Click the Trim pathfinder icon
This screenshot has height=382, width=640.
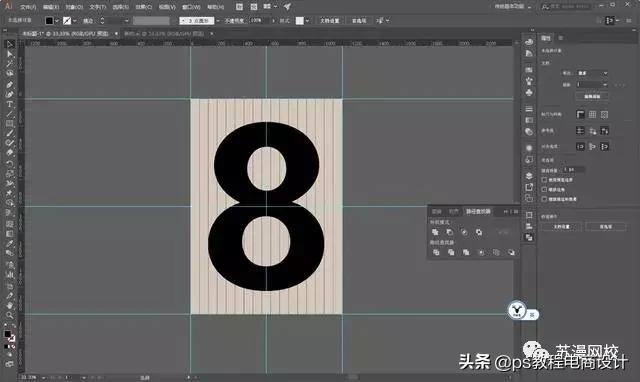451,253
